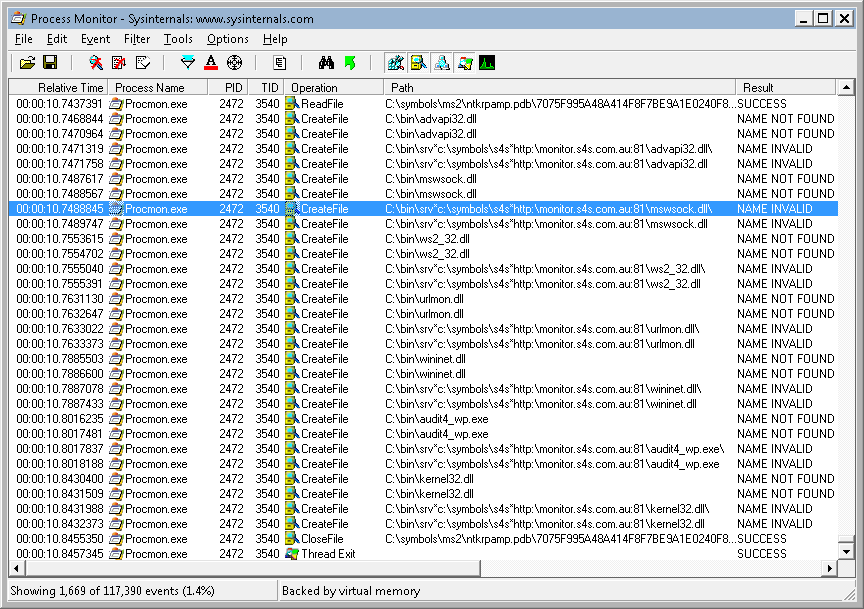Click the CloseFile row's ntkrpamp.pdb path
This screenshot has width=864, height=609.
(x=560, y=538)
